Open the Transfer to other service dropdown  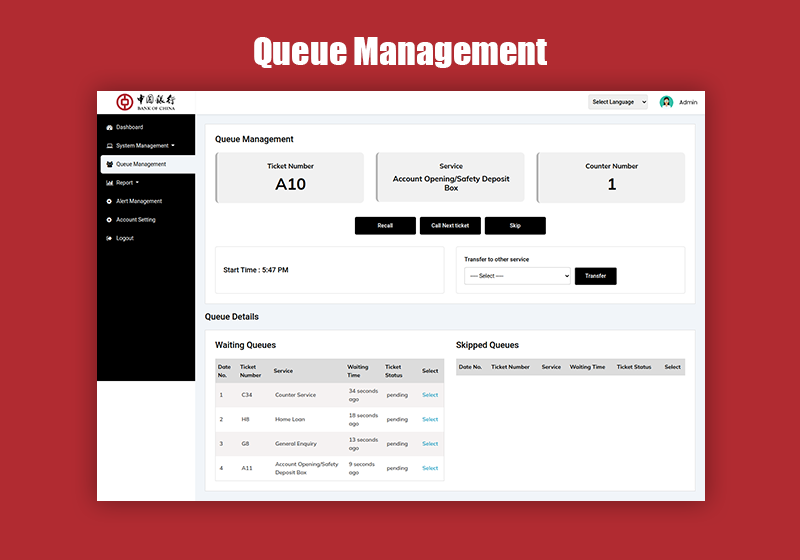point(517,276)
